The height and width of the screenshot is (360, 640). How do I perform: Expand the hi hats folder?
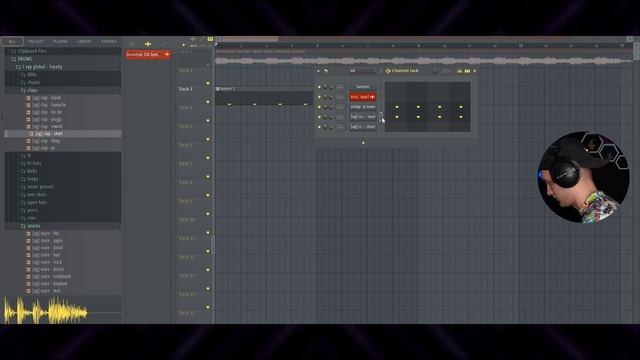click(x=31, y=163)
